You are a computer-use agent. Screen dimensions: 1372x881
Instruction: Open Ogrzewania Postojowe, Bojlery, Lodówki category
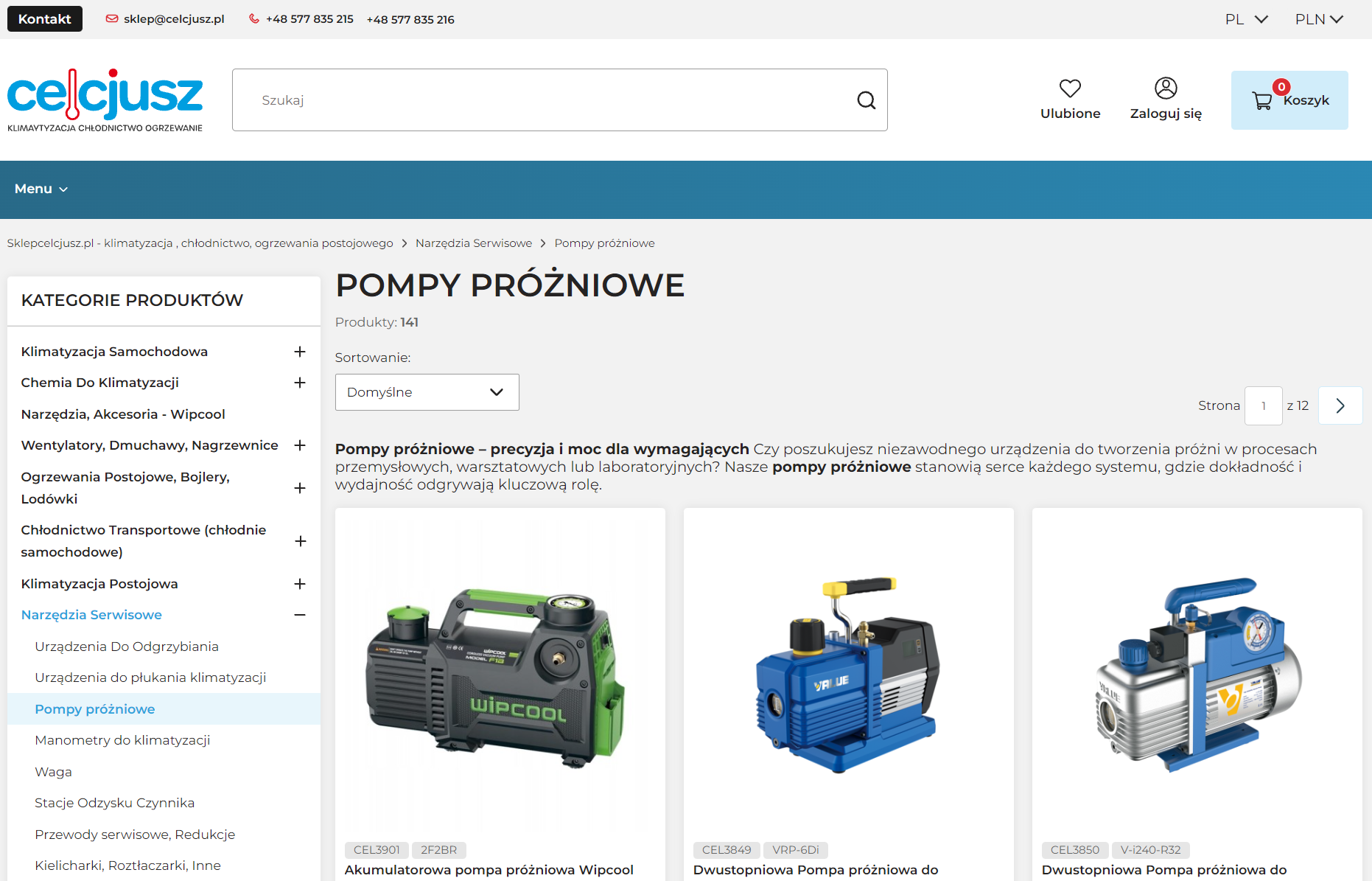125,488
